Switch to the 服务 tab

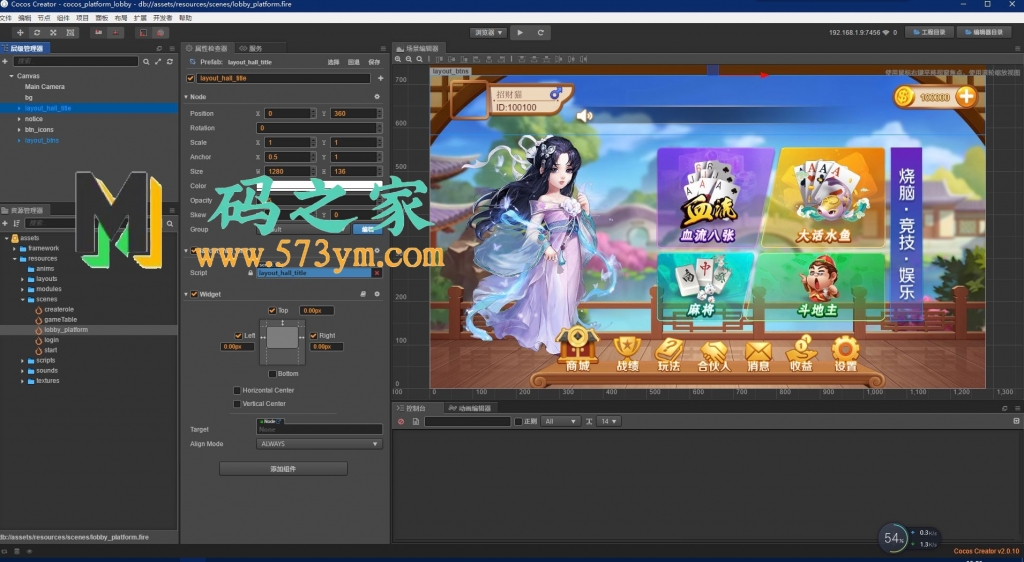tap(251, 48)
